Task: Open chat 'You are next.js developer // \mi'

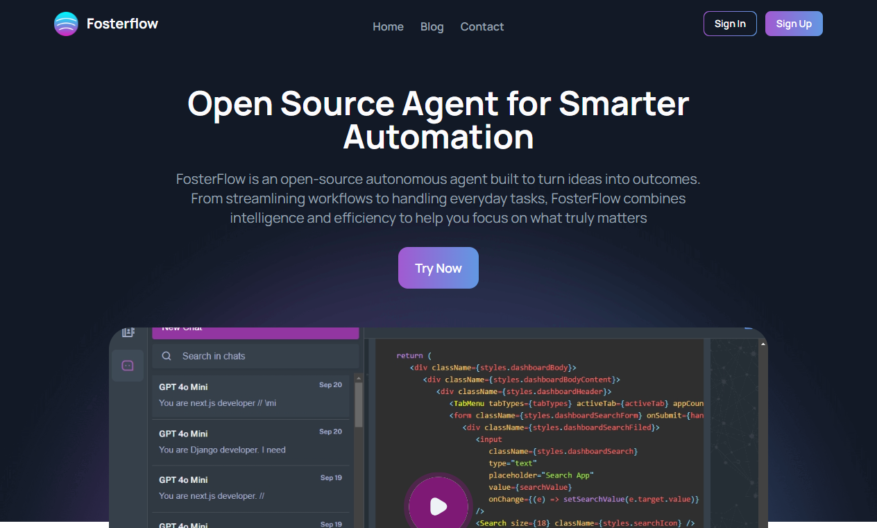Action: coord(251,395)
